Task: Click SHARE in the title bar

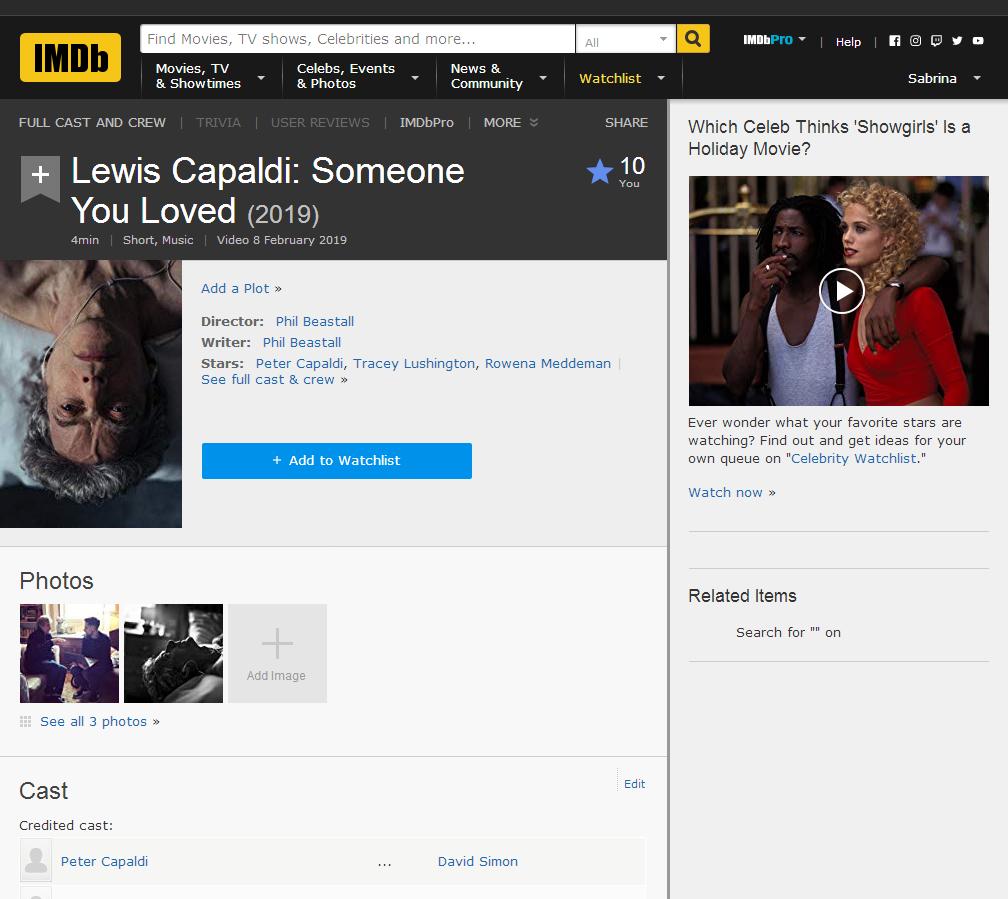Action: click(626, 122)
